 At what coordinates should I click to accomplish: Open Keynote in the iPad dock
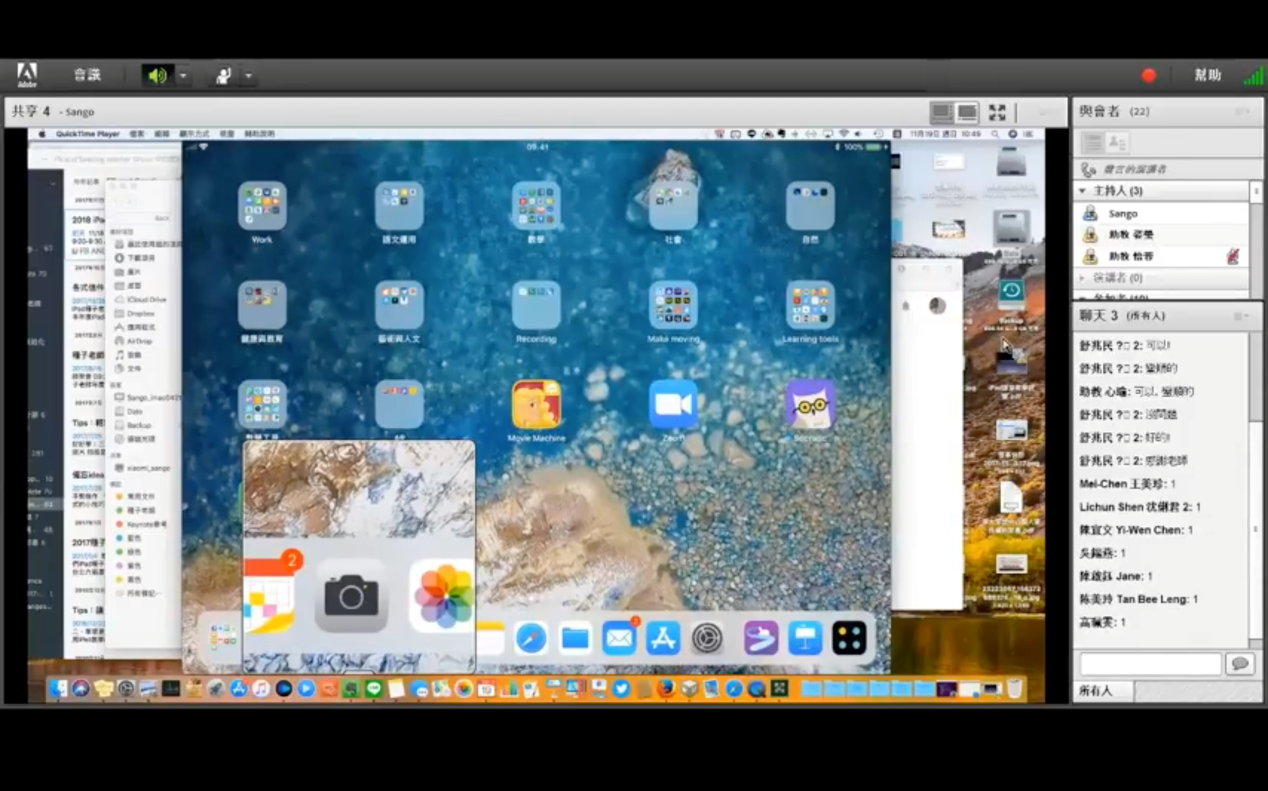tap(805, 638)
